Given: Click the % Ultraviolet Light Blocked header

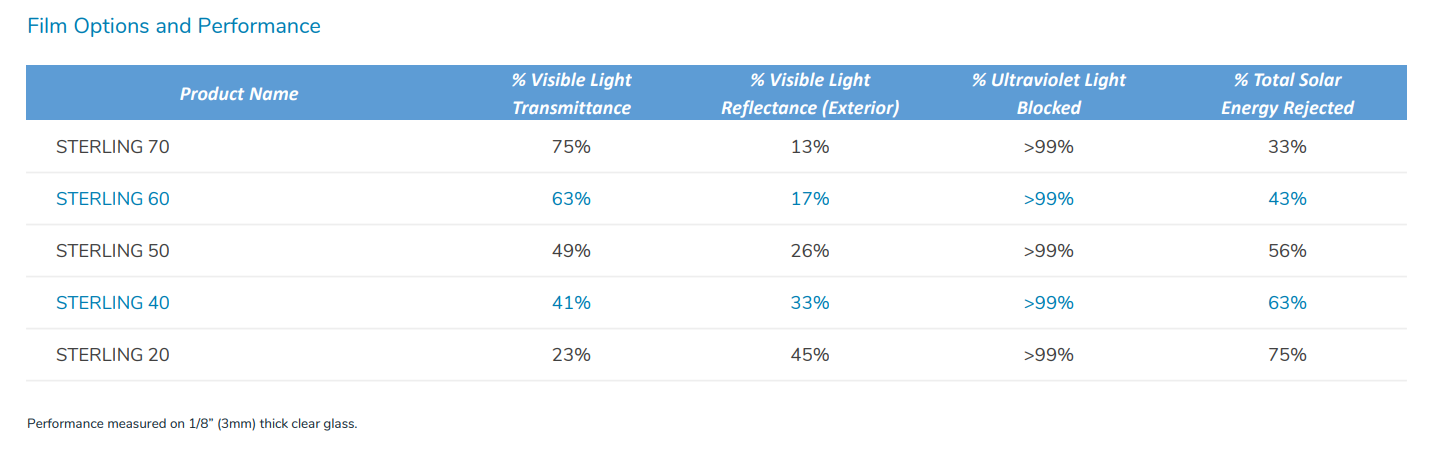Looking at the screenshot, I should tap(1048, 94).
